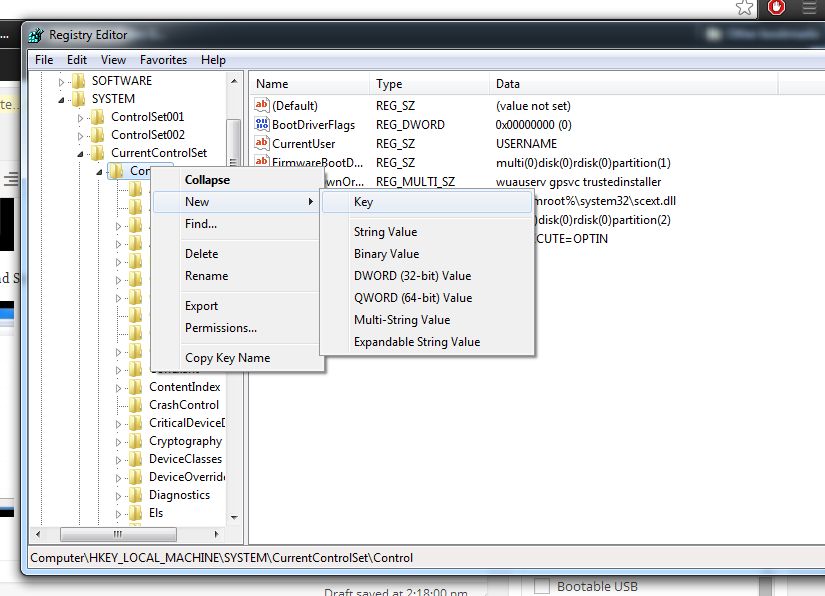Create a new Expandable String Value
825x596 pixels.
[x=427, y=342]
